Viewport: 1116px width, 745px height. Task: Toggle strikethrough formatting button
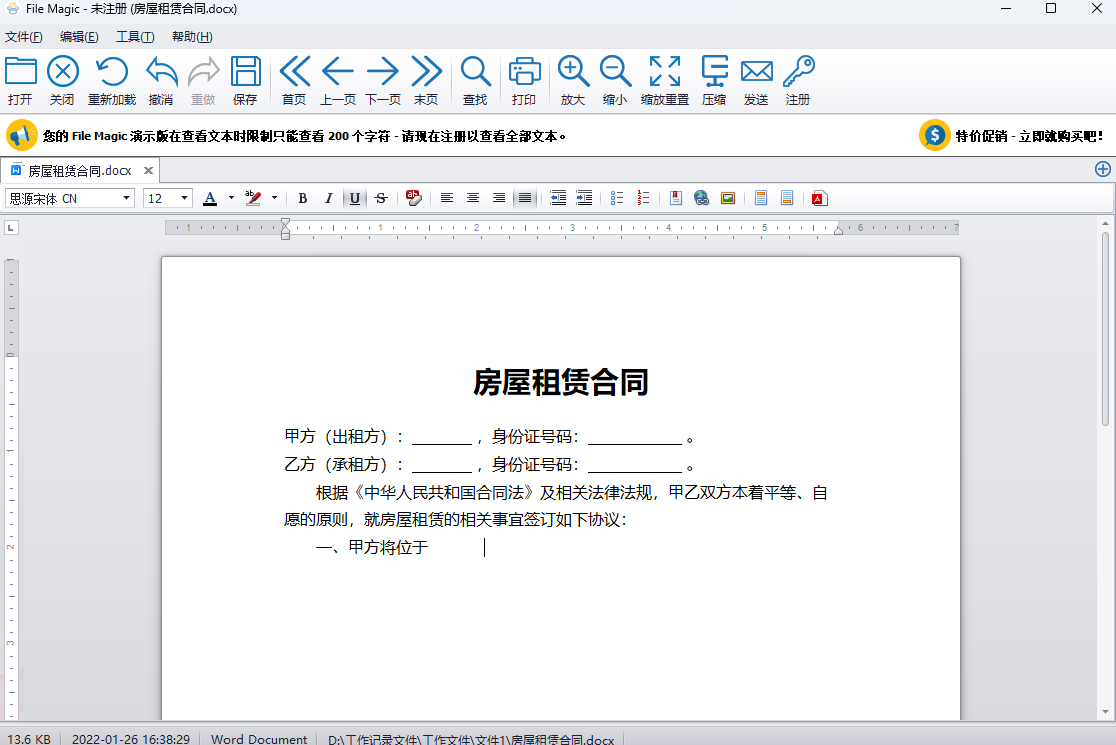tap(381, 198)
